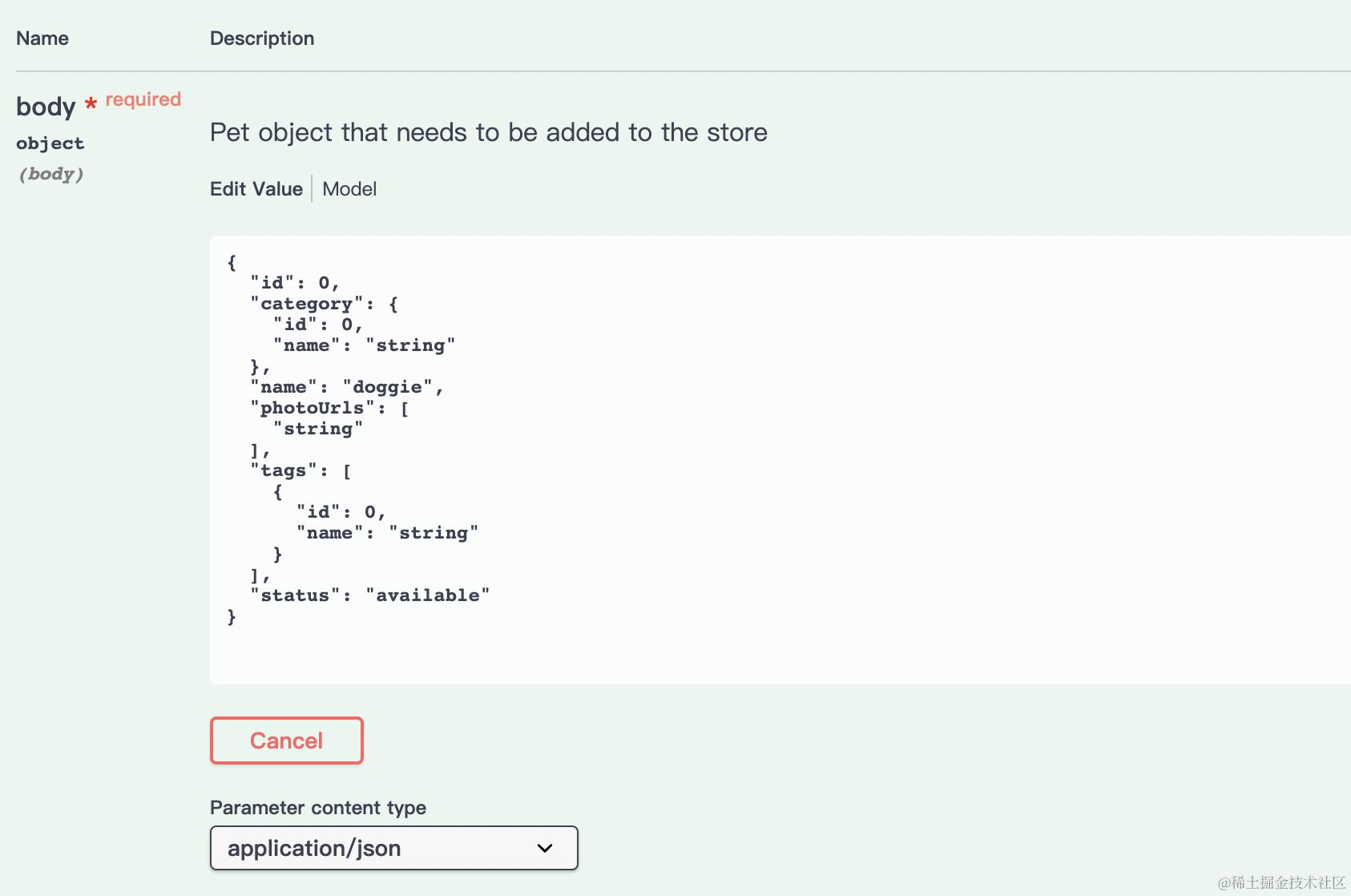Image resolution: width=1351 pixels, height=896 pixels.
Task: Click the red required label
Action: (x=143, y=99)
